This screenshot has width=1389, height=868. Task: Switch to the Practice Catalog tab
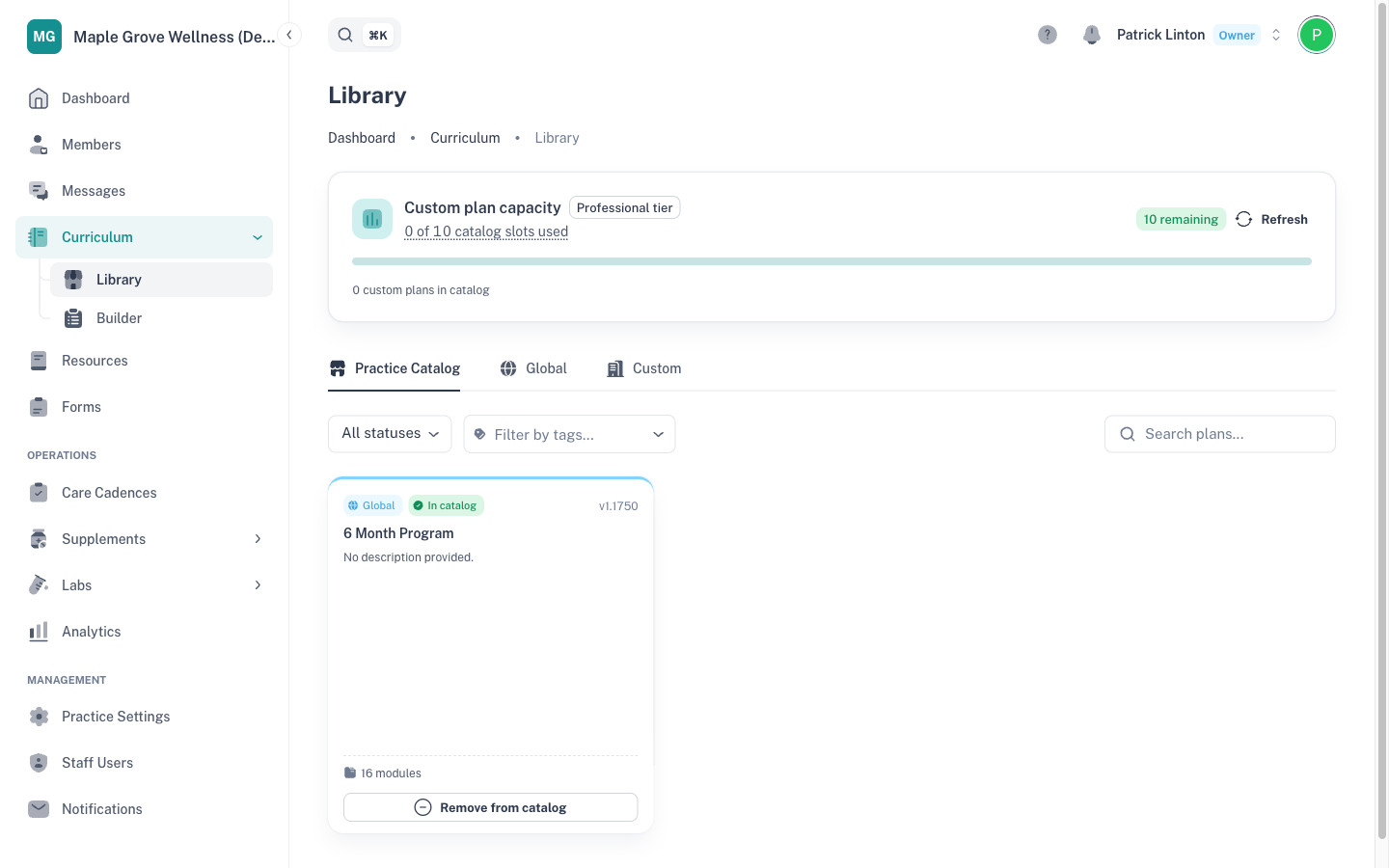(395, 368)
